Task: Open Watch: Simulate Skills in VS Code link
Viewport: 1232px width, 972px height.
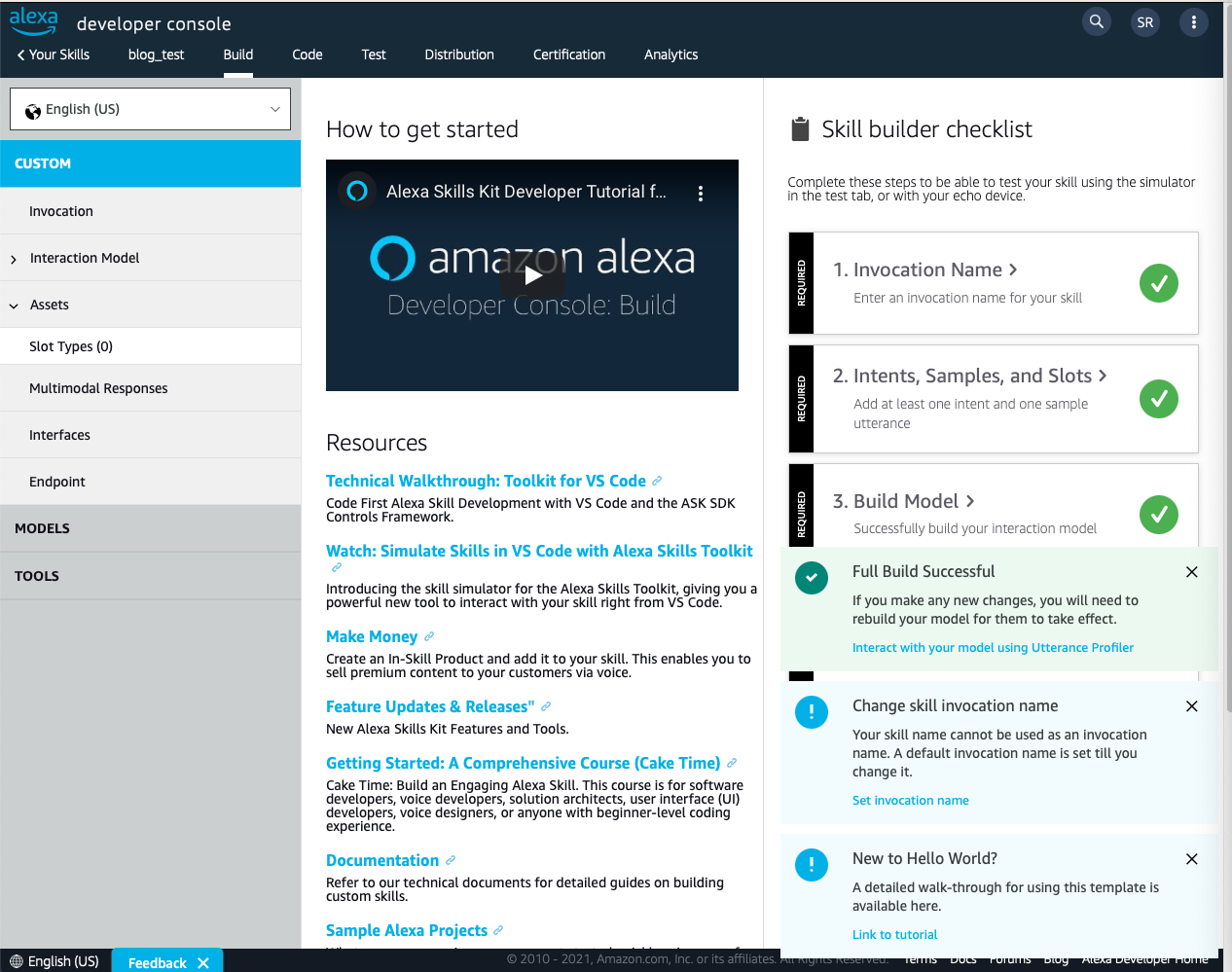Action: [539, 551]
